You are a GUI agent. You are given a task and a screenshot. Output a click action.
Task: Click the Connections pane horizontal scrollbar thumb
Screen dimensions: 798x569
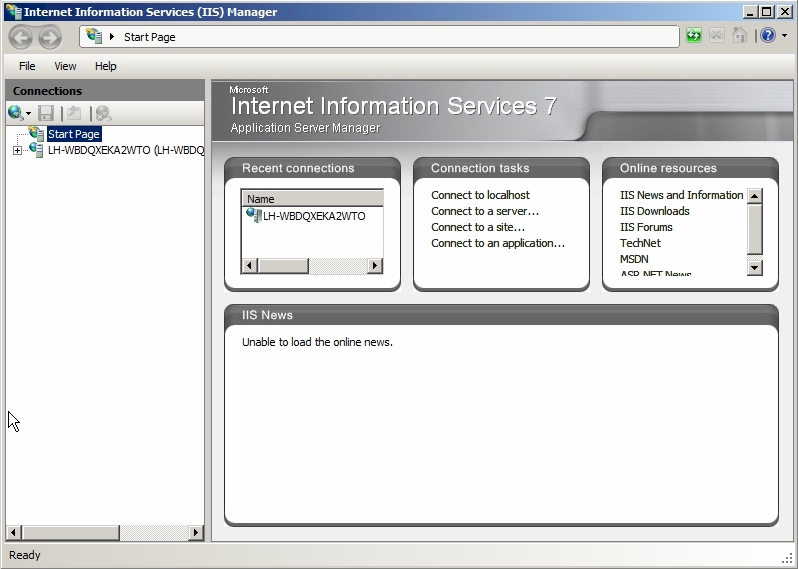[70, 532]
